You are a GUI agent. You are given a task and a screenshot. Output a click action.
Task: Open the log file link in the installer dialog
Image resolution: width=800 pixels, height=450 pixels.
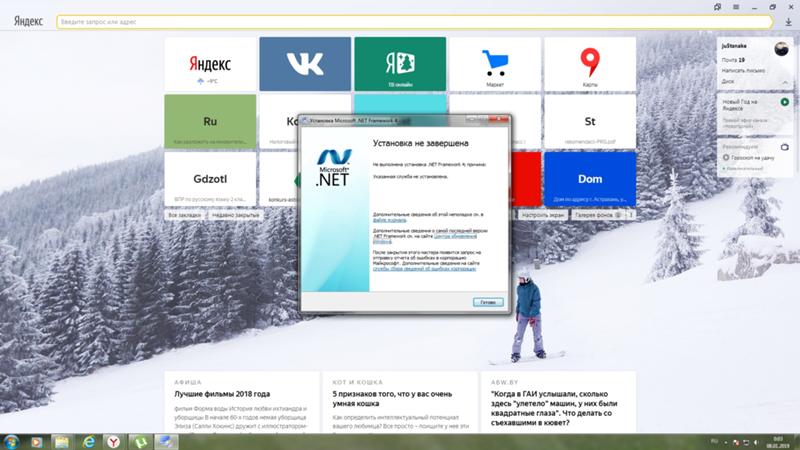390,220
